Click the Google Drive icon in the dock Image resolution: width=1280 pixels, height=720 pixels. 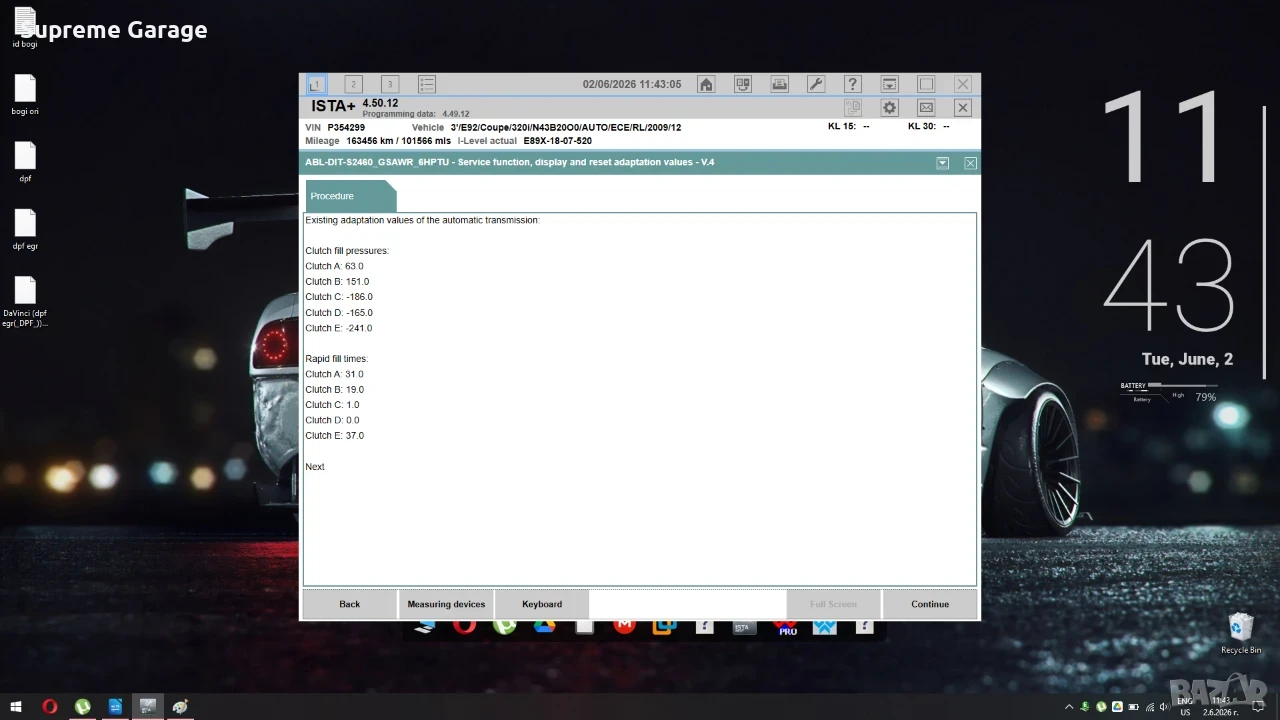[544, 627]
